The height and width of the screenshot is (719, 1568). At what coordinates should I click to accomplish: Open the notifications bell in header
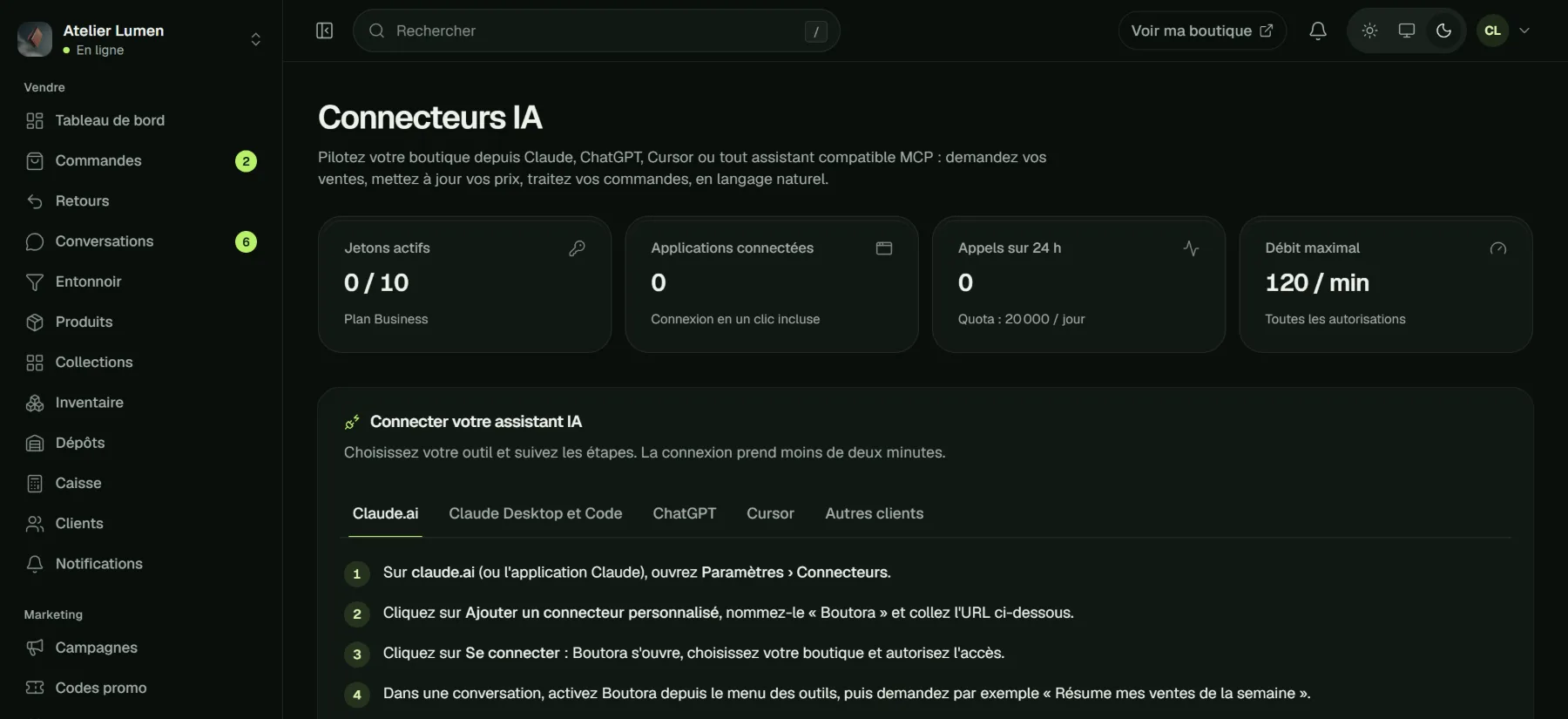[x=1318, y=31]
